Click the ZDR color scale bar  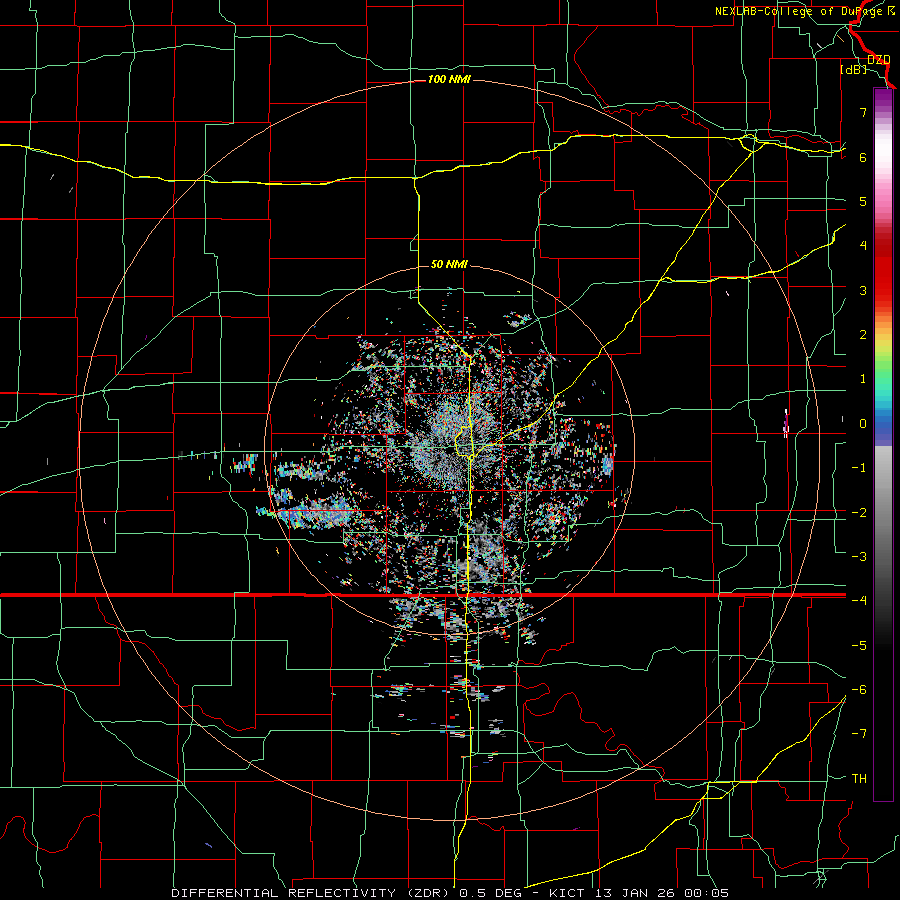[x=883, y=444]
